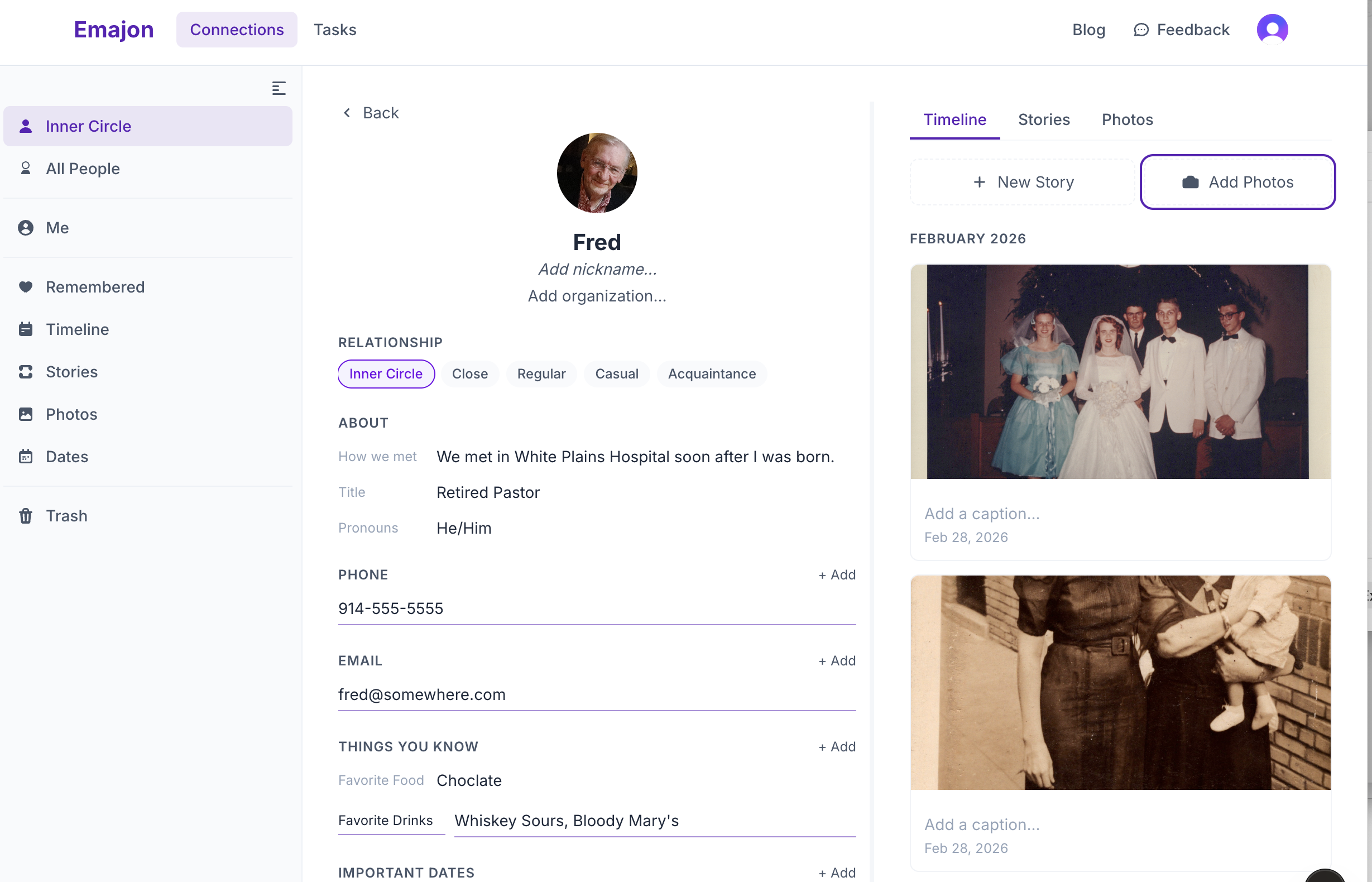Switch to the Stories tab
Screen dimensions: 1372x882
coord(1043,119)
